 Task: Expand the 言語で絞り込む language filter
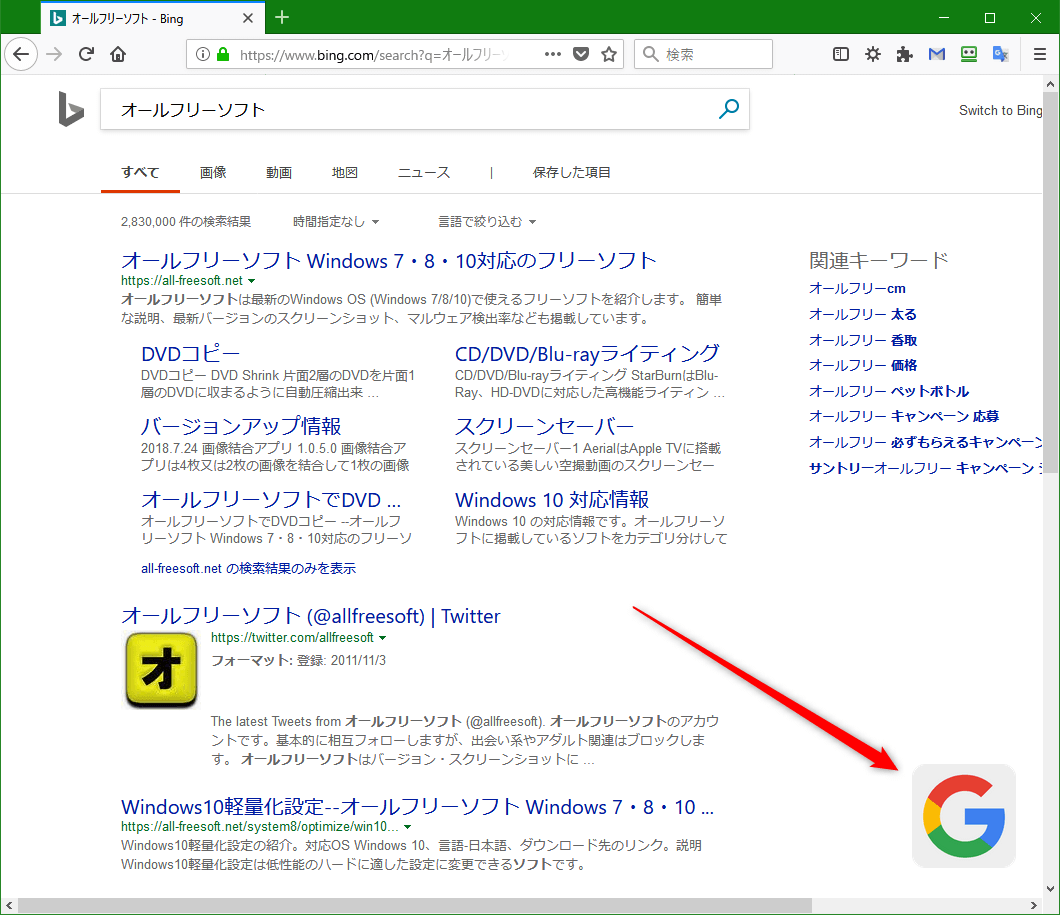tap(487, 222)
